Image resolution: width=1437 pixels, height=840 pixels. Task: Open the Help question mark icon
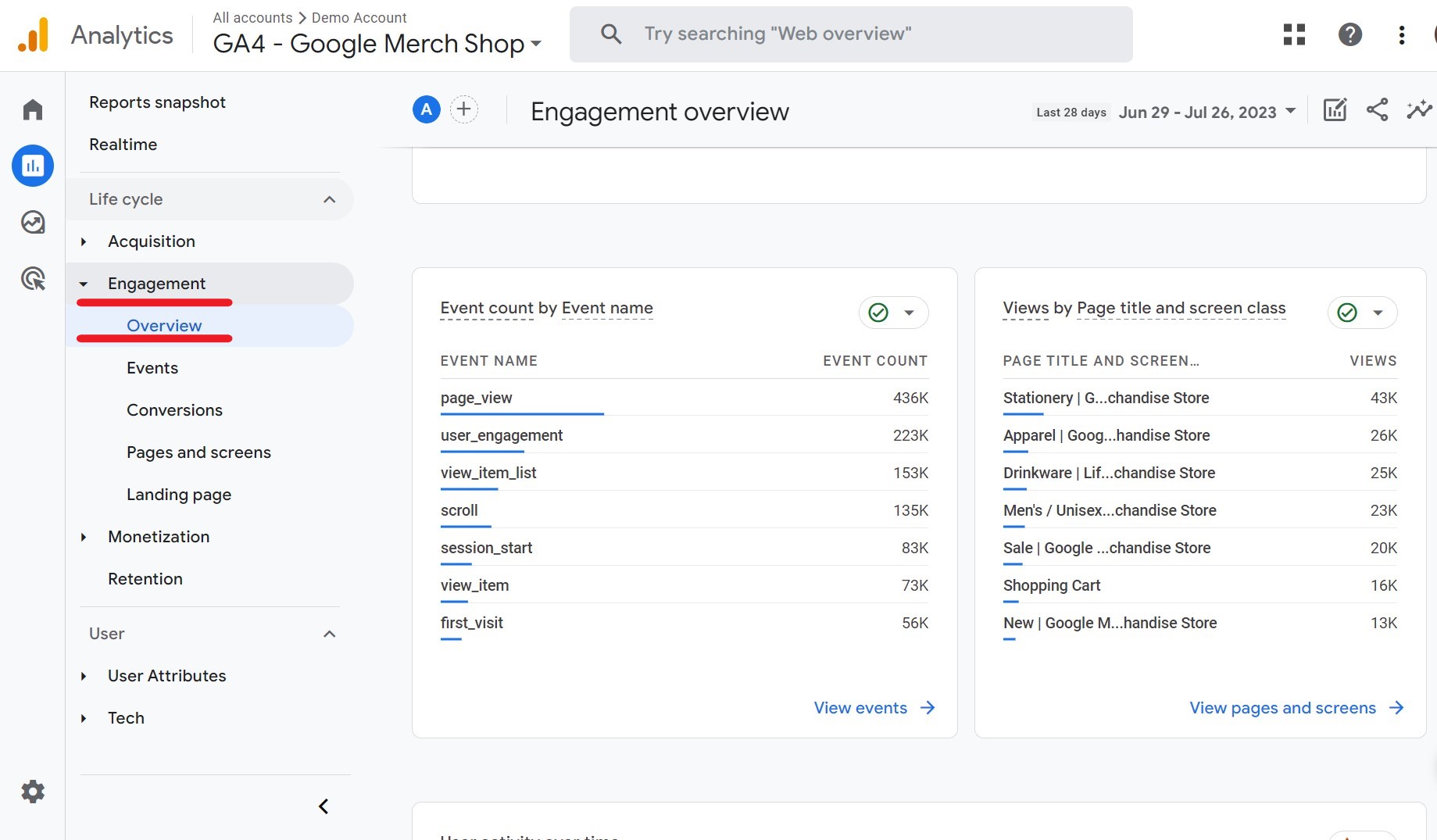1350,34
